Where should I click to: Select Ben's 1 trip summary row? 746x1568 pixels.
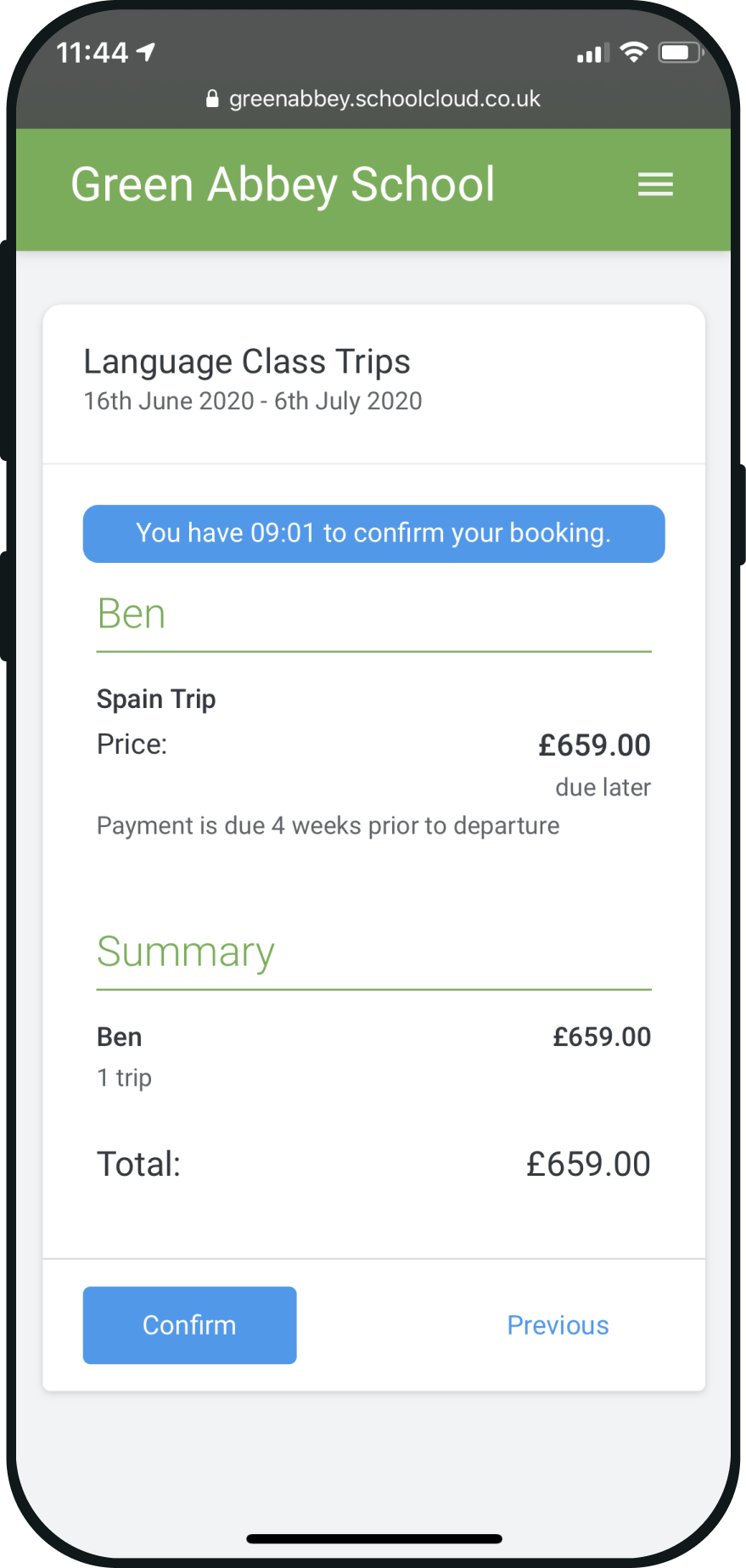tap(373, 1056)
